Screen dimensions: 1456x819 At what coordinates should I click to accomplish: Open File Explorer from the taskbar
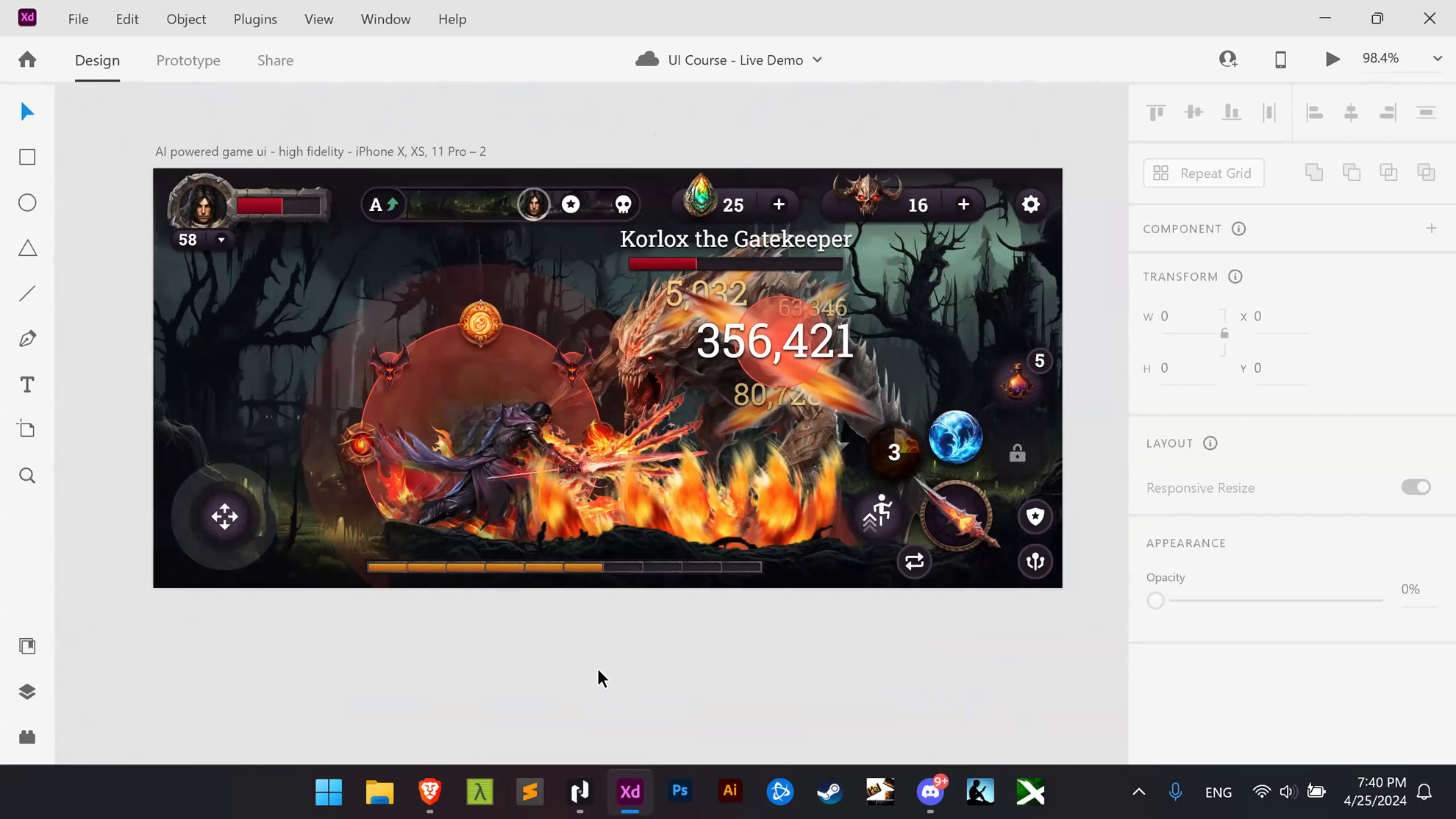379,792
